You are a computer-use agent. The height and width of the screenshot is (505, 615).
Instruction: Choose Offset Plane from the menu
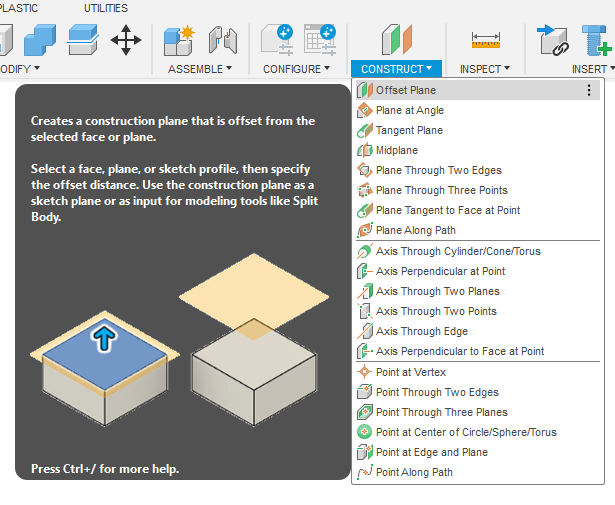(x=405, y=90)
